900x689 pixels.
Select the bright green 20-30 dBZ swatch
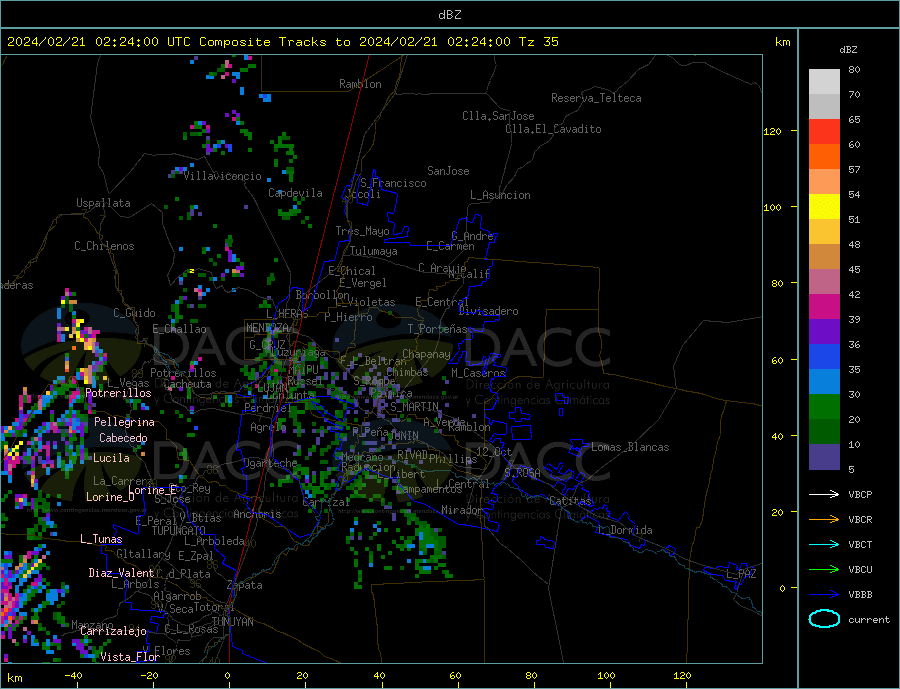(824, 407)
